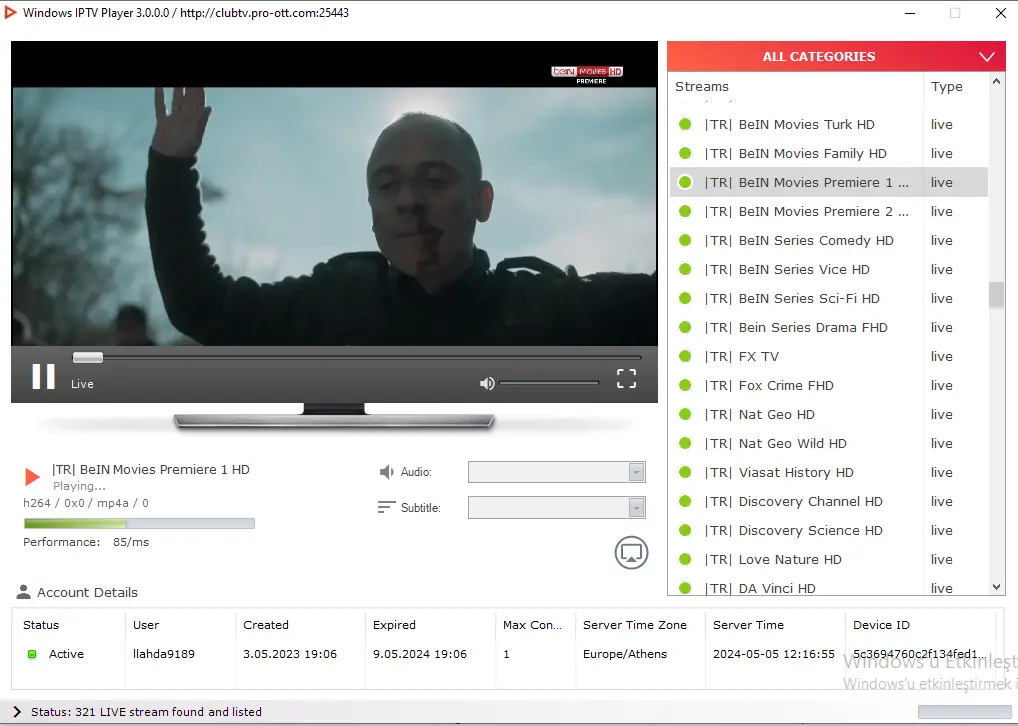The height and width of the screenshot is (726, 1018).
Task: Click the green Active status indicator
Action: [x=32, y=654]
